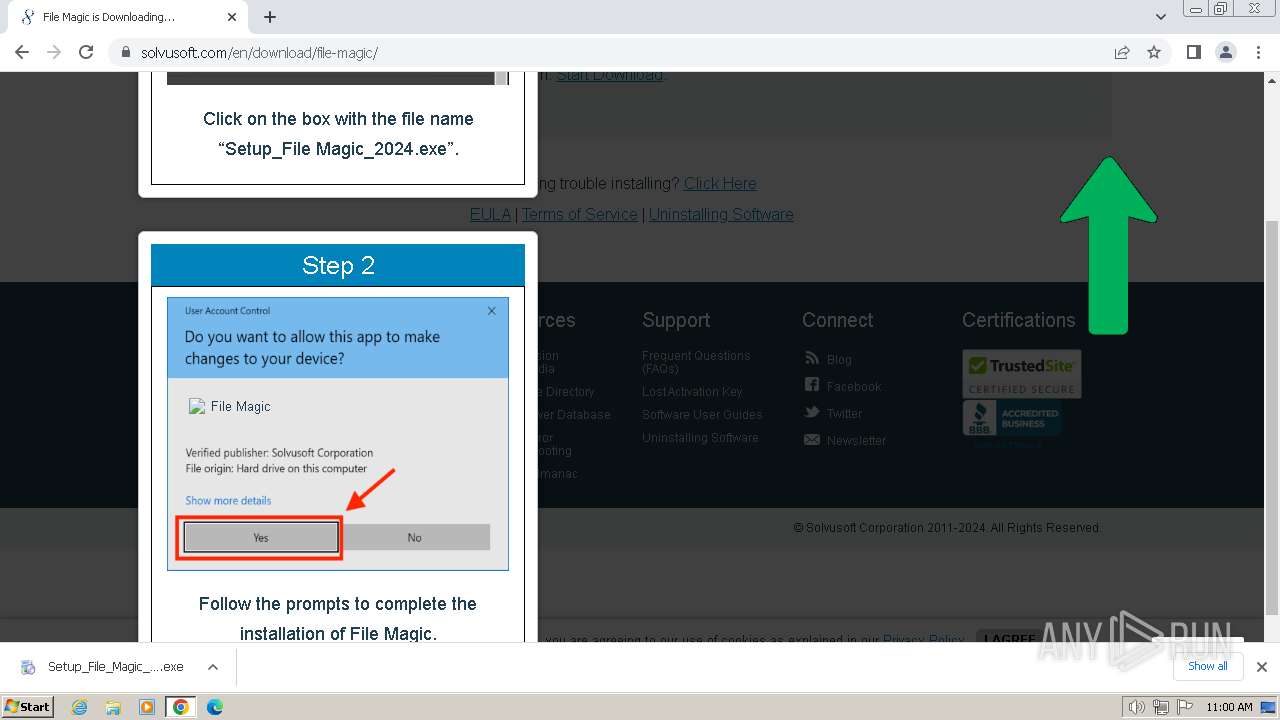Image resolution: width=1280 pixels, height=720 pixels.
Task: Open the Terms of Service link
Action: [x=579, y=214]
